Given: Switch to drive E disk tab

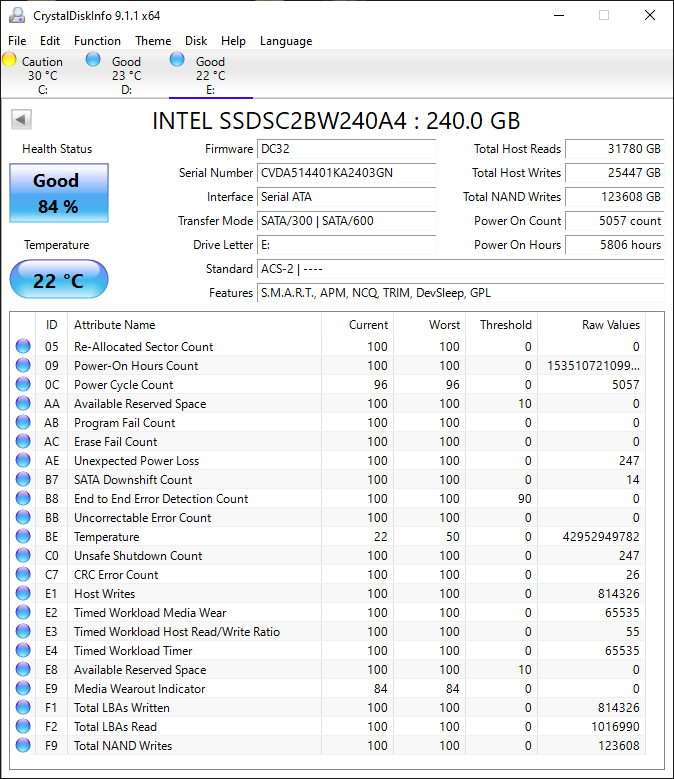Looking at the screenshot, I should pos(210,75).
